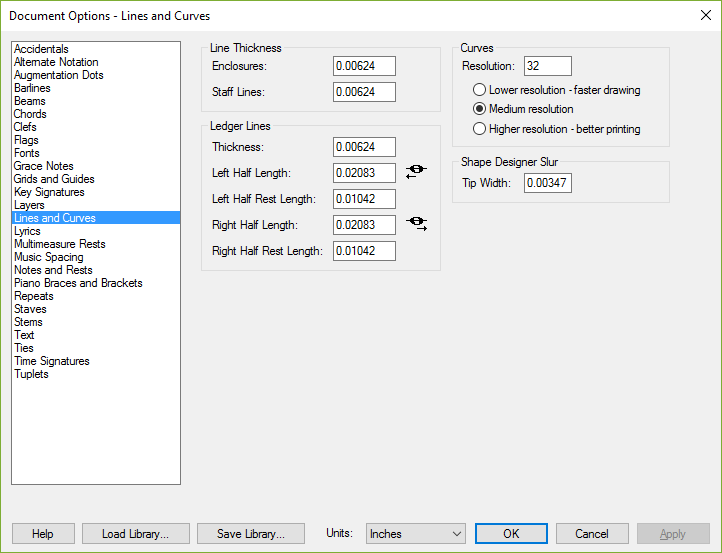Click the Load Library button
This screenshot has width=722, height=553.
pyautogui.click(x=136, y=534)
